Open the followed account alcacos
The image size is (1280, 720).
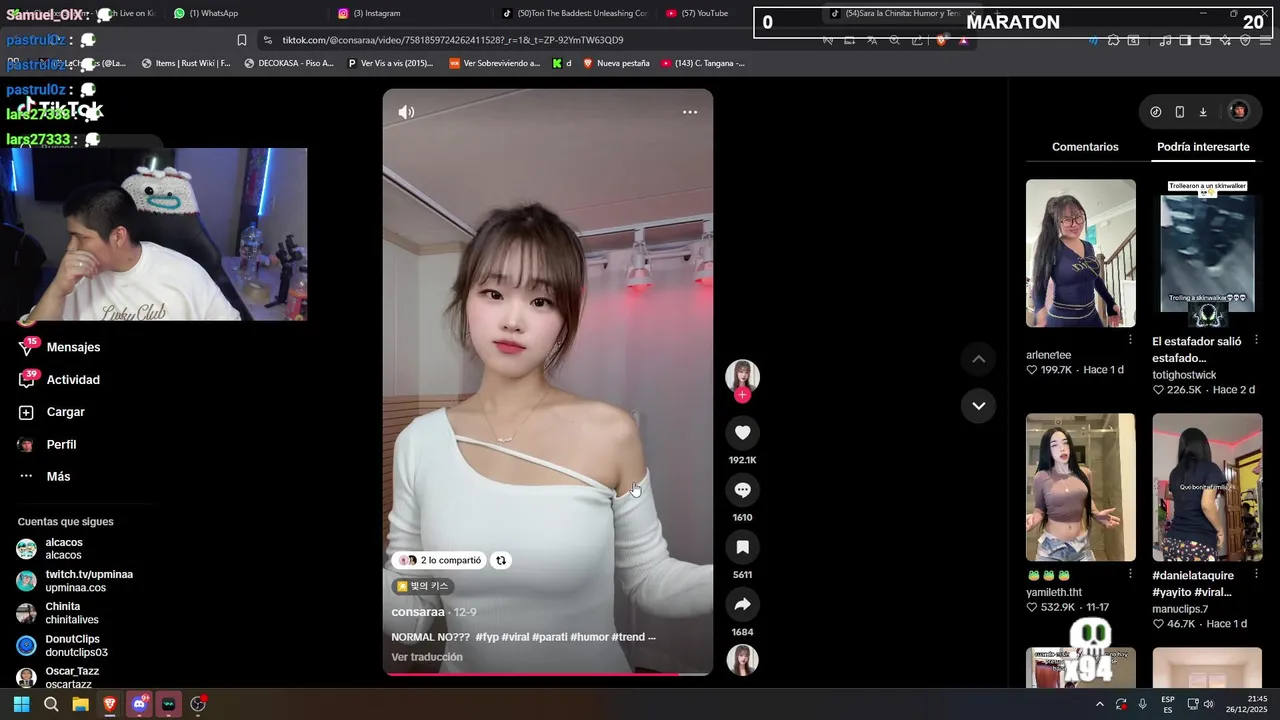[50, 549]
